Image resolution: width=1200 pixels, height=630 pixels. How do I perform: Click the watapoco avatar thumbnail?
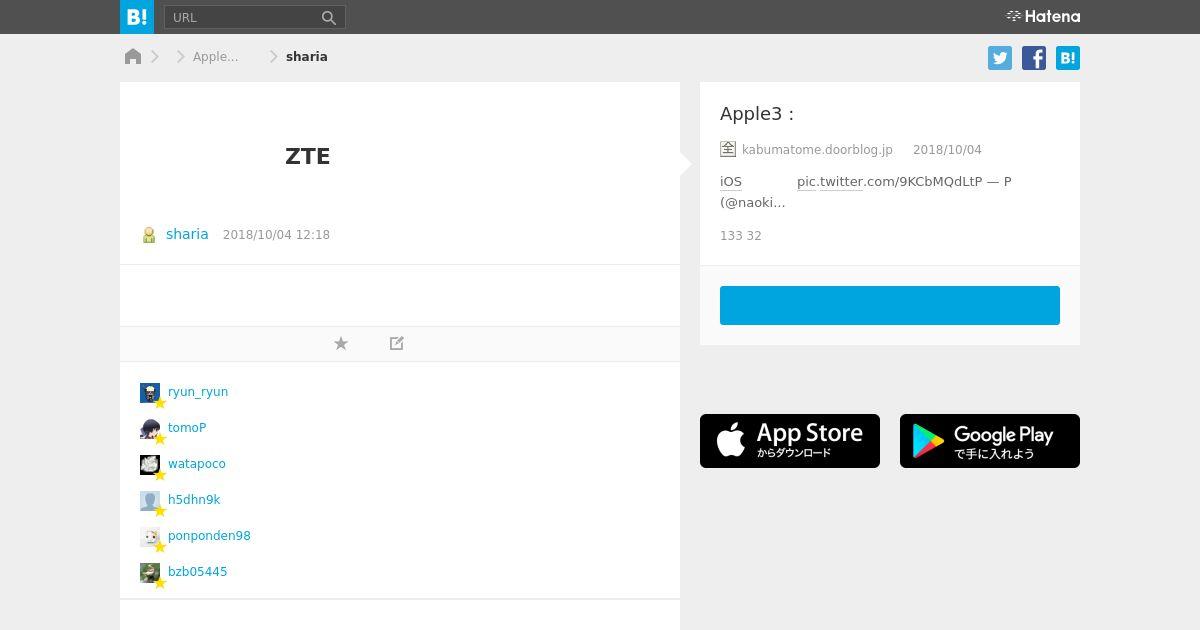(x=150, y=464)
